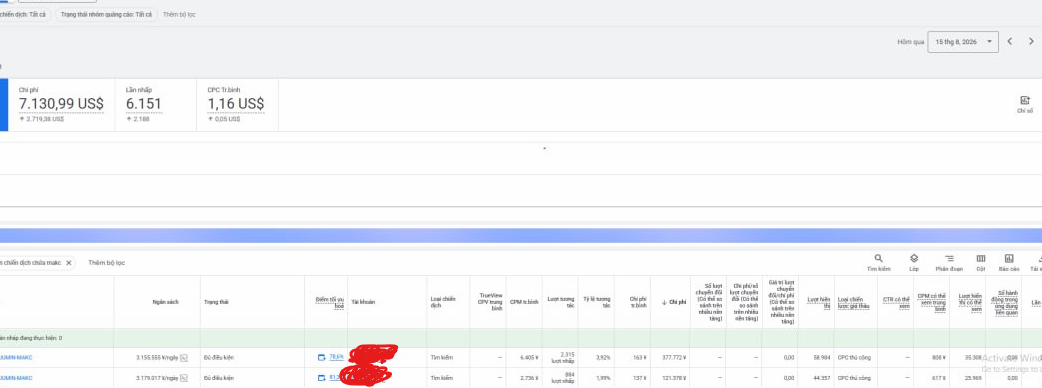Open the 78,6% optimization score link
The width and height of the screenshot is (1042, 388).
coord(336,357)
